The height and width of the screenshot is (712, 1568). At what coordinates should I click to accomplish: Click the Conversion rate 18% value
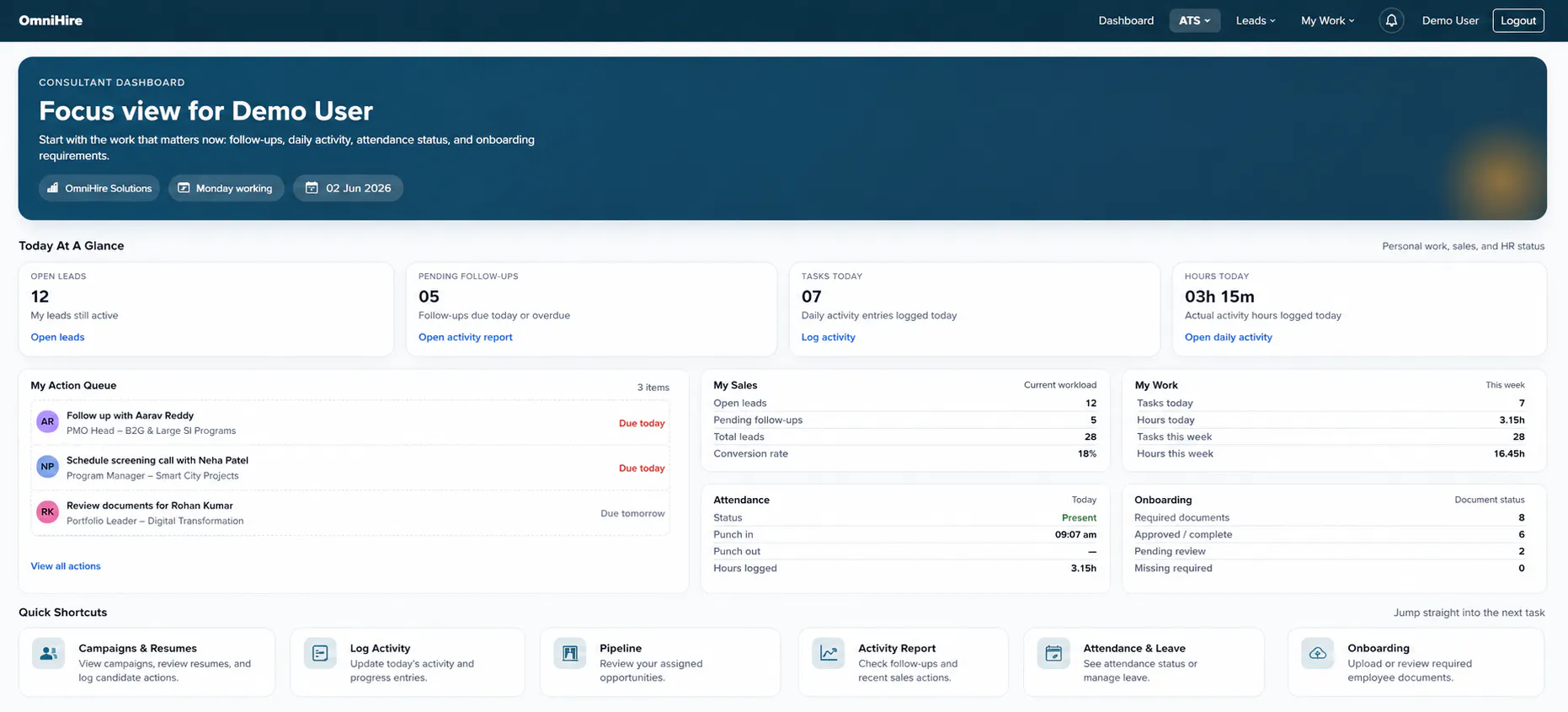coord(1086,453)
